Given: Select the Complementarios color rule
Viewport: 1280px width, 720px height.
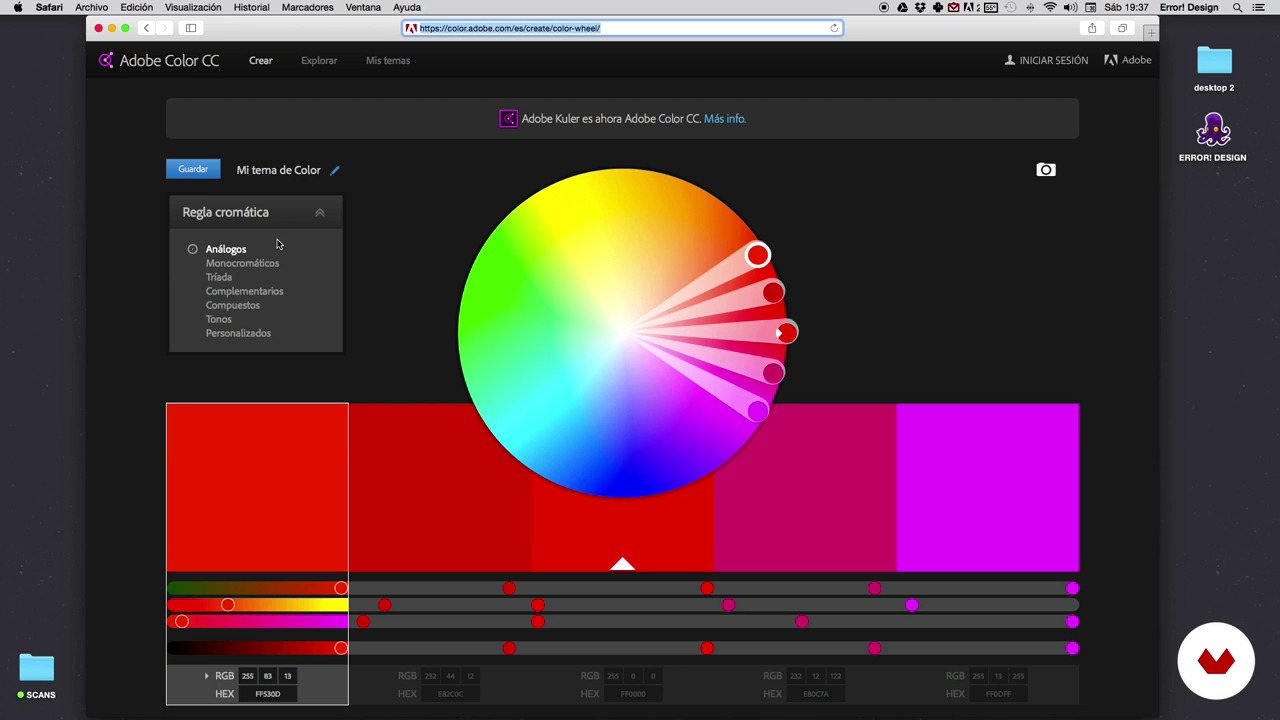Looking at the screenshot, I should tap(244, 291).
